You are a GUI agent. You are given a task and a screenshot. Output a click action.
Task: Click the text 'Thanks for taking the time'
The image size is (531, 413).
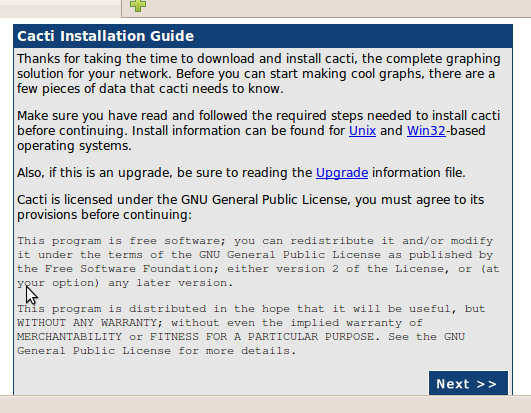pos(97,59)
